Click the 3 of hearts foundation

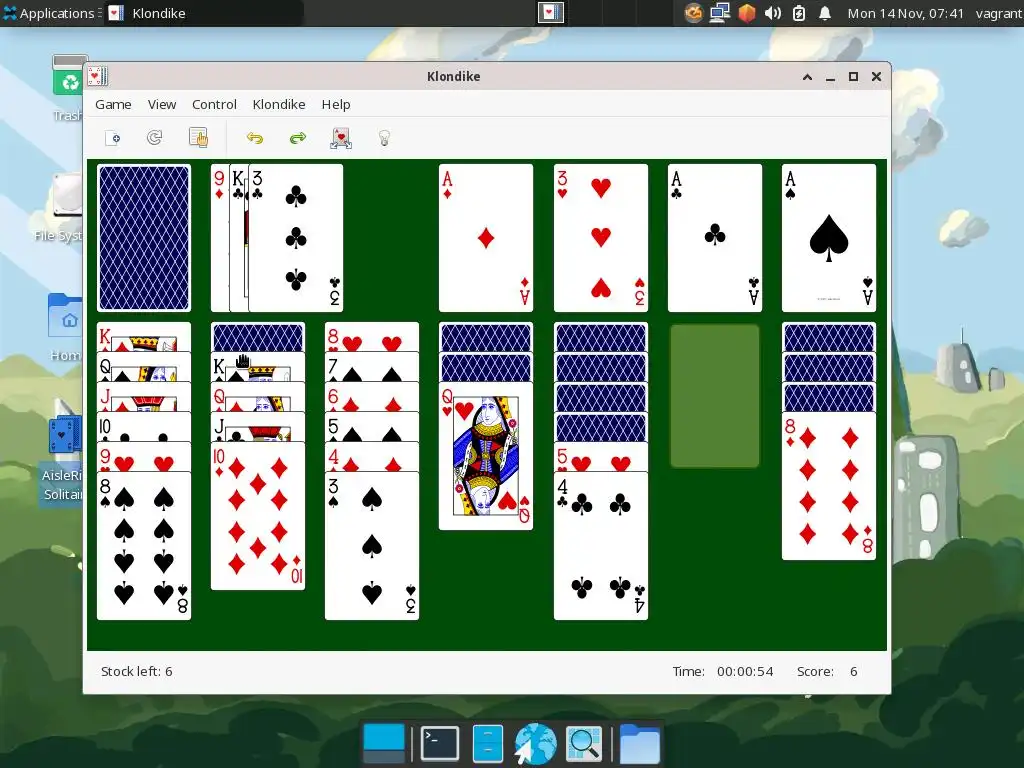(x=601, y=238)
